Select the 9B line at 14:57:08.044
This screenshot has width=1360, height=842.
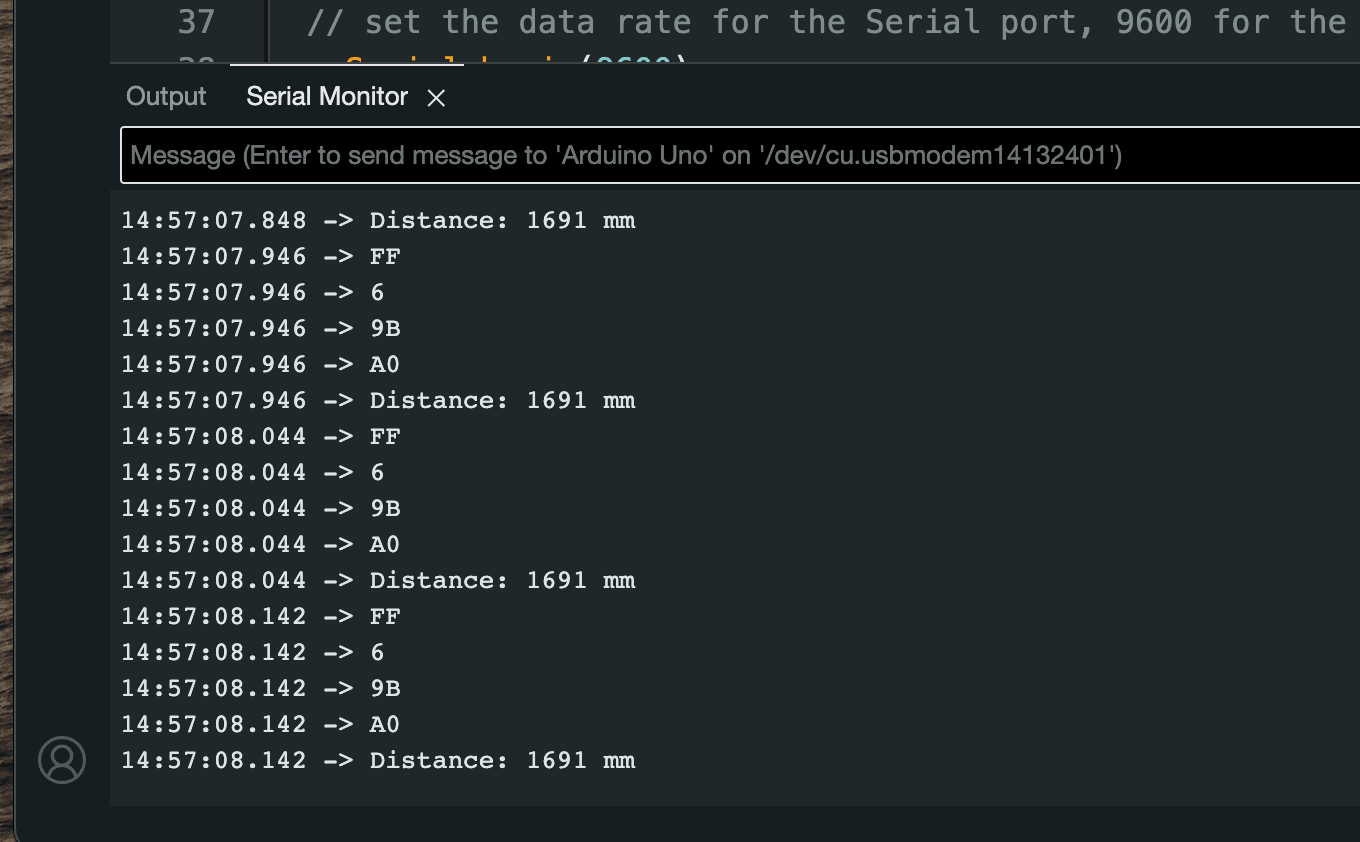pyautogui.click(x=261, y=508)
